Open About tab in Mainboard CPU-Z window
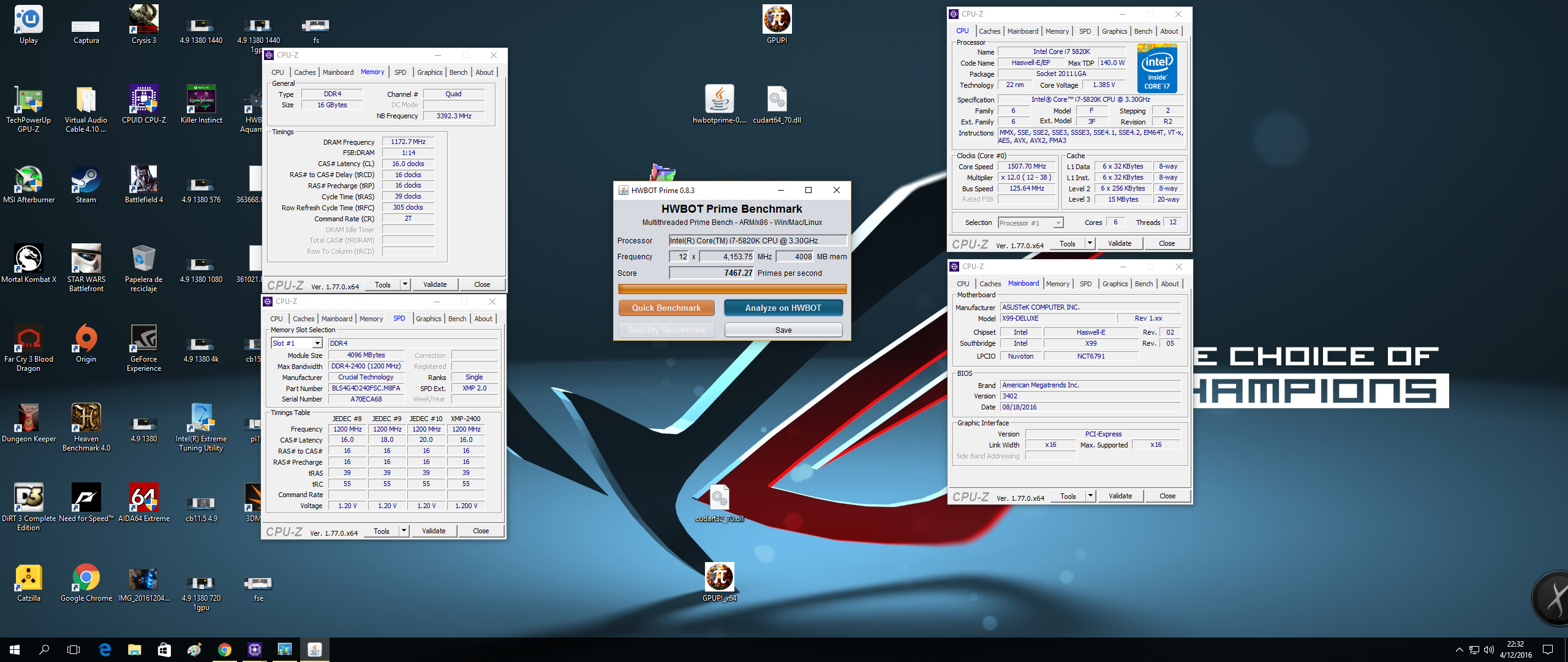 click(x=1170, y=284)
